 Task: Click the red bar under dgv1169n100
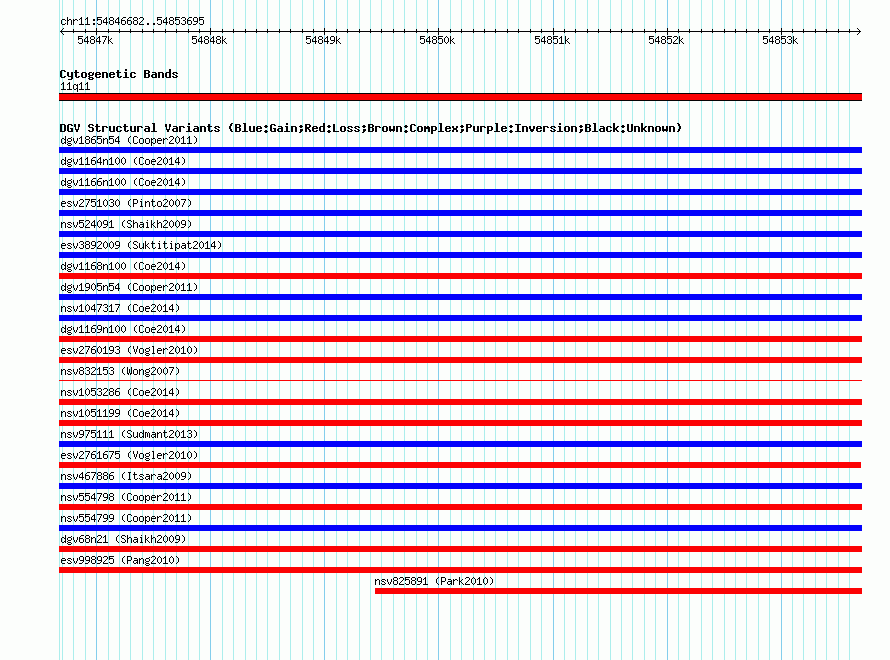coord(460,339)
